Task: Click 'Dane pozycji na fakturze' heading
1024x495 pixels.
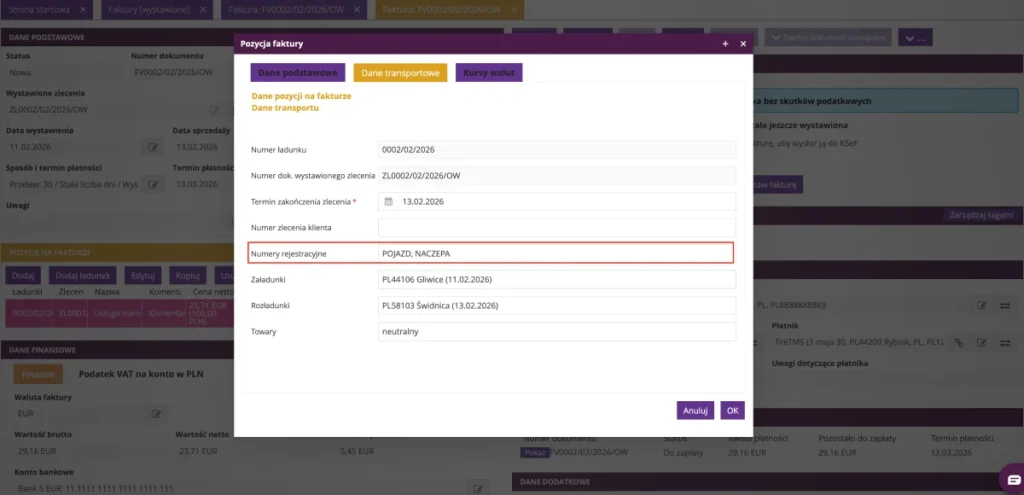Action: tap(301, 96)
